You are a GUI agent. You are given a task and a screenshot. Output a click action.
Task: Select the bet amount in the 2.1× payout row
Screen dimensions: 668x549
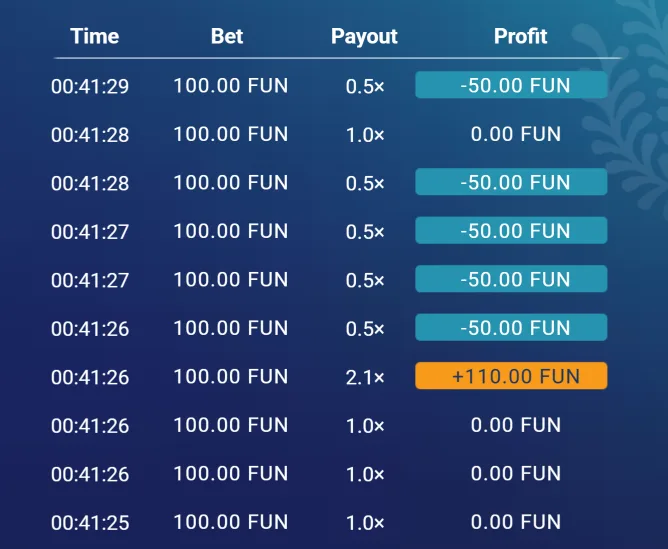pyautogui.click(x=230, y=376)
